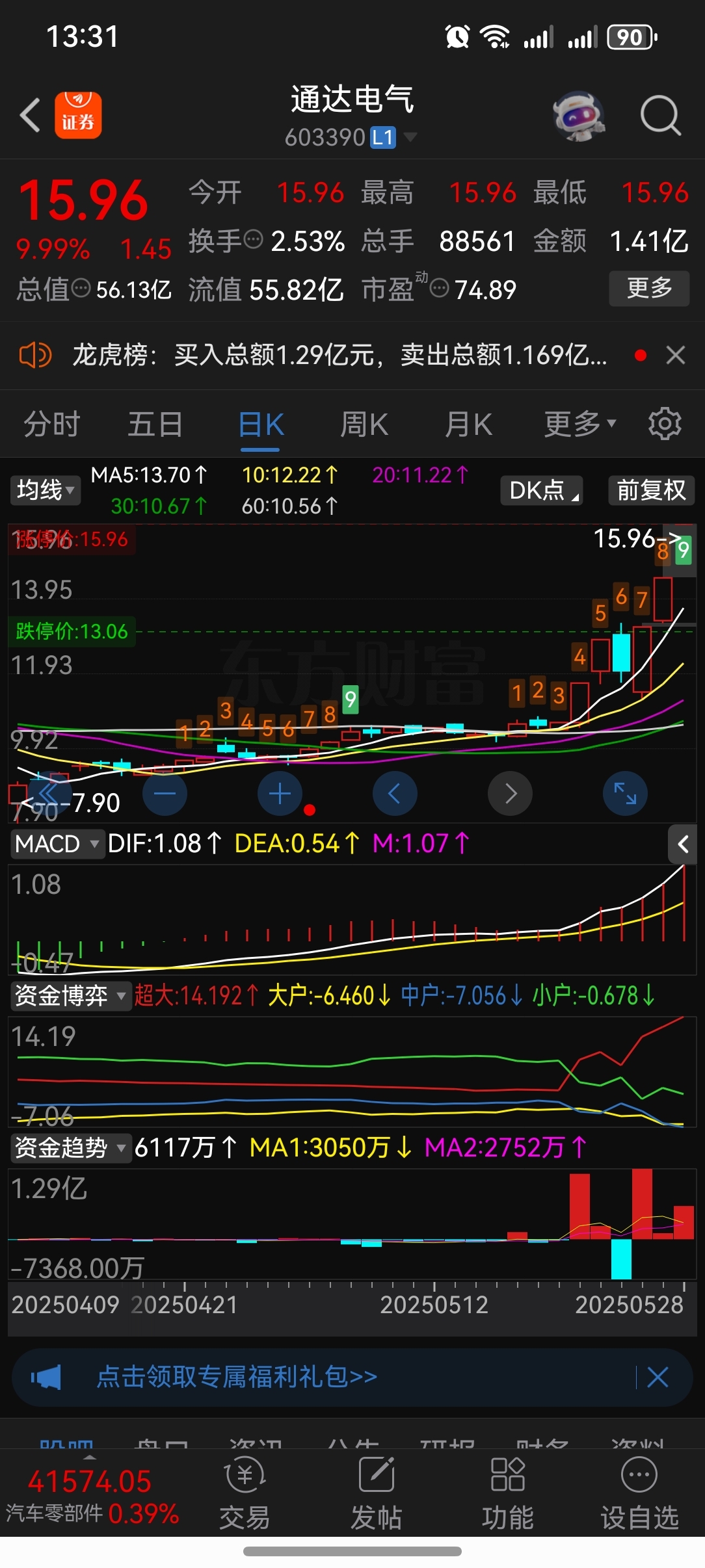The height and width of the screenshot is (1568, 705).
Task: Toggle the DK点 indicator button
Action: (542, 490)
